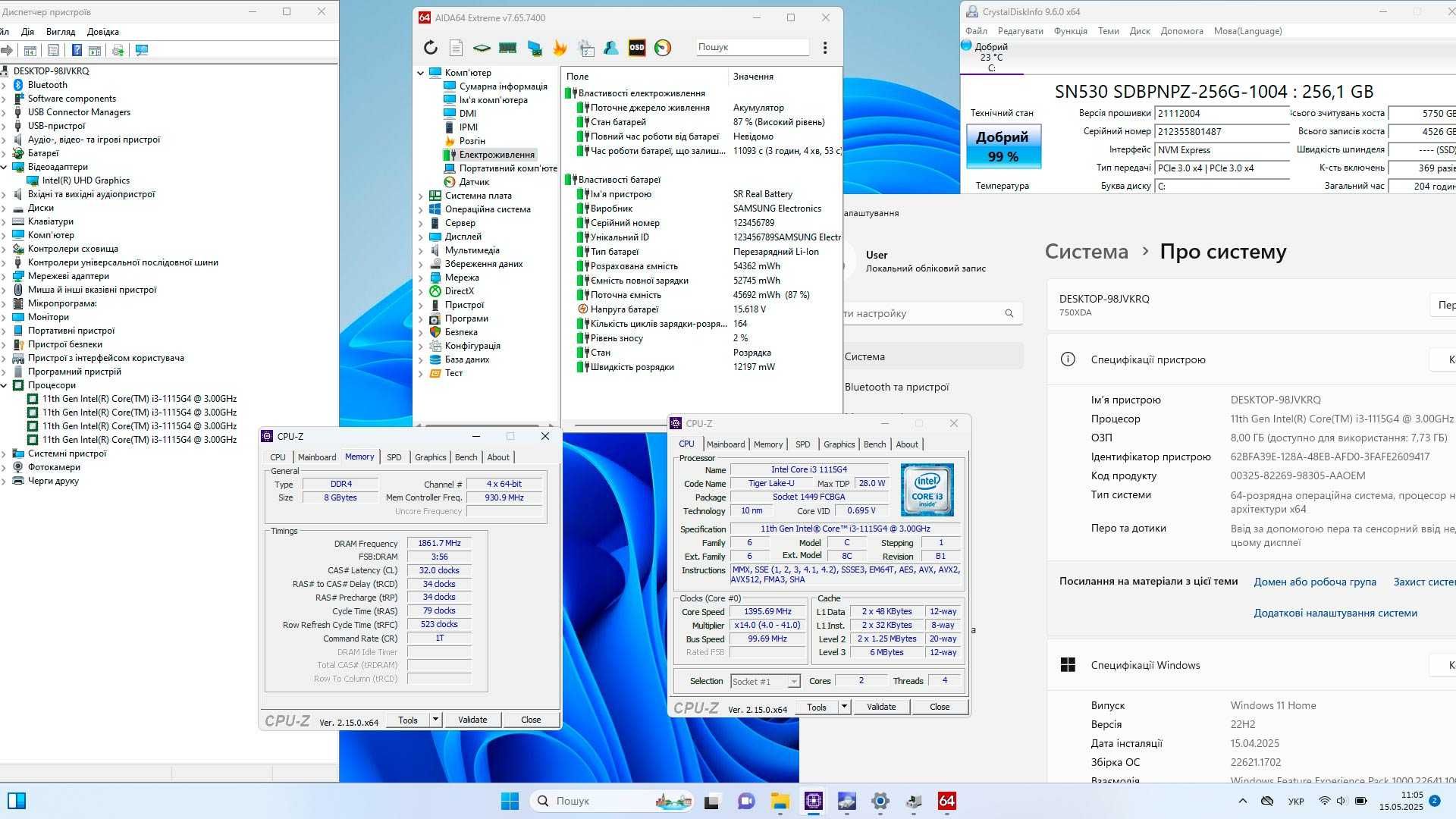
Task: Start AIDA64 stability test flame icon
Action: (560, 48)
